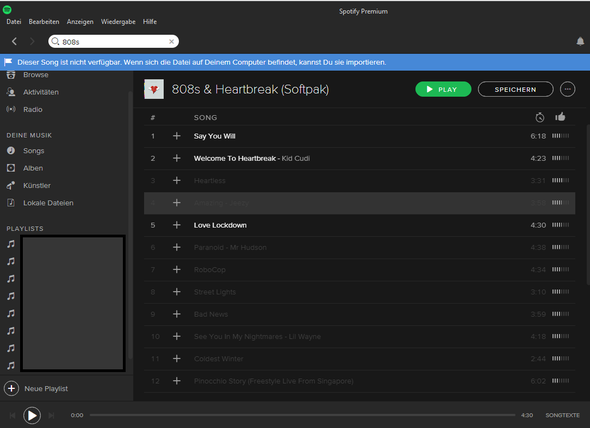This screenshot has height=428, width=590.
Task: Open Alben under Deine Musik
Action: click(33, 168)
